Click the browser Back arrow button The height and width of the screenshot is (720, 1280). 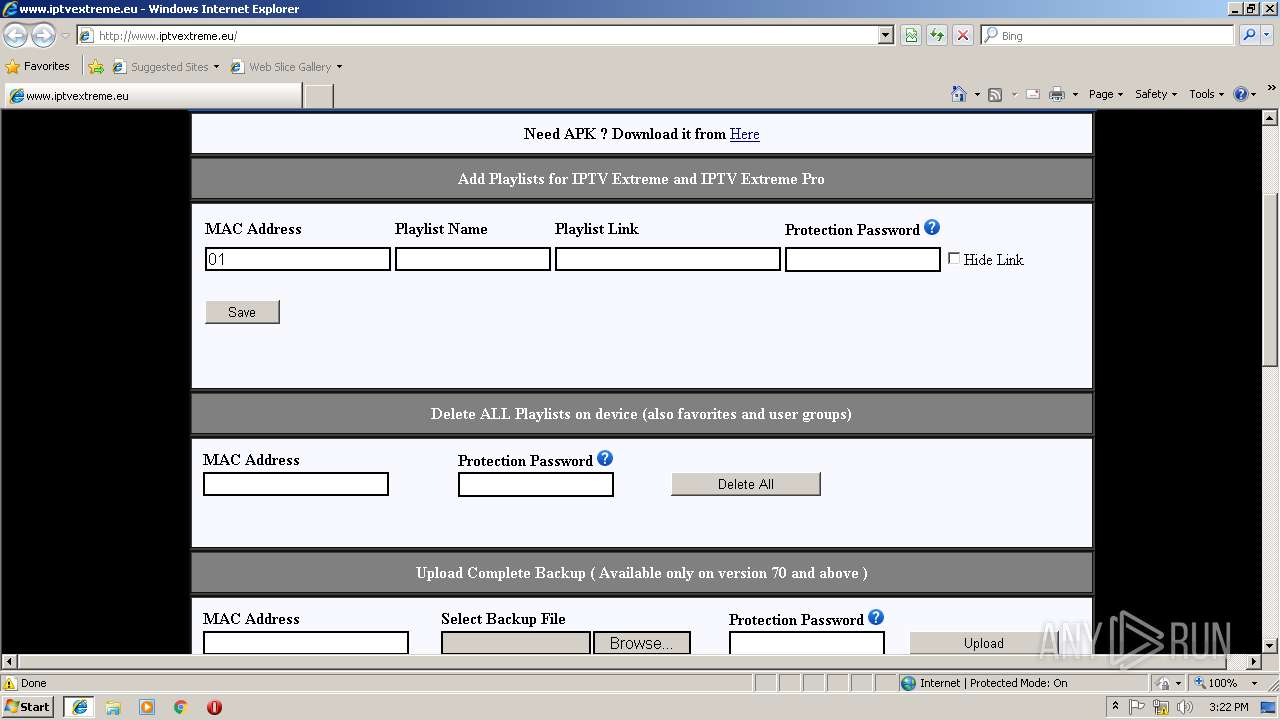point(15,36)
